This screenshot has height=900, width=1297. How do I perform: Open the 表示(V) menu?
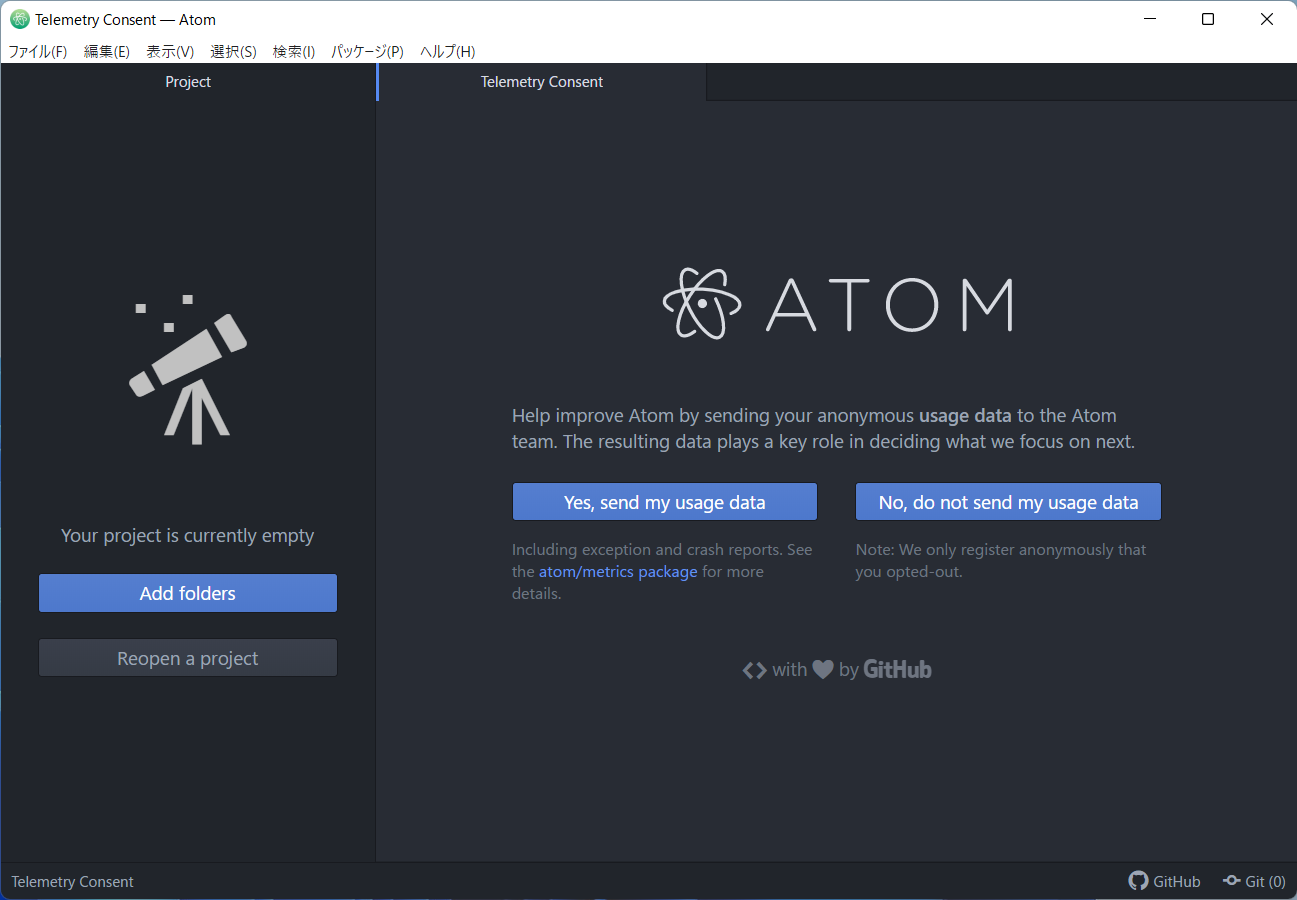(170, 51)
